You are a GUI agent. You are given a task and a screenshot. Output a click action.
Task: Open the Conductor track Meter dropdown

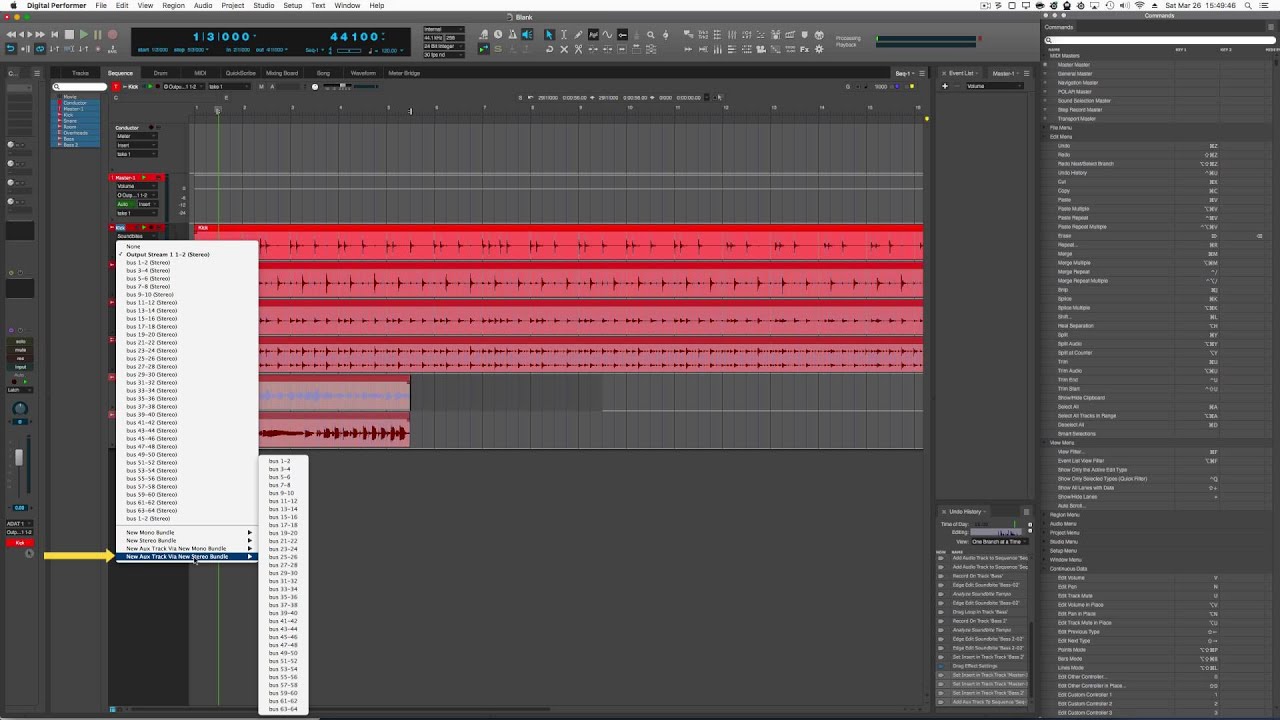click(137, 136)
